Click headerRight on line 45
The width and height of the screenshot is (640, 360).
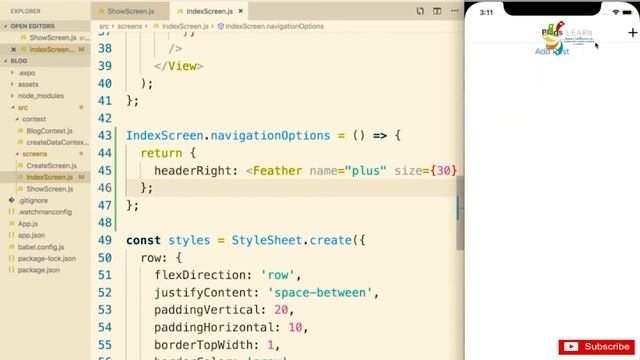tap(192, 171)
